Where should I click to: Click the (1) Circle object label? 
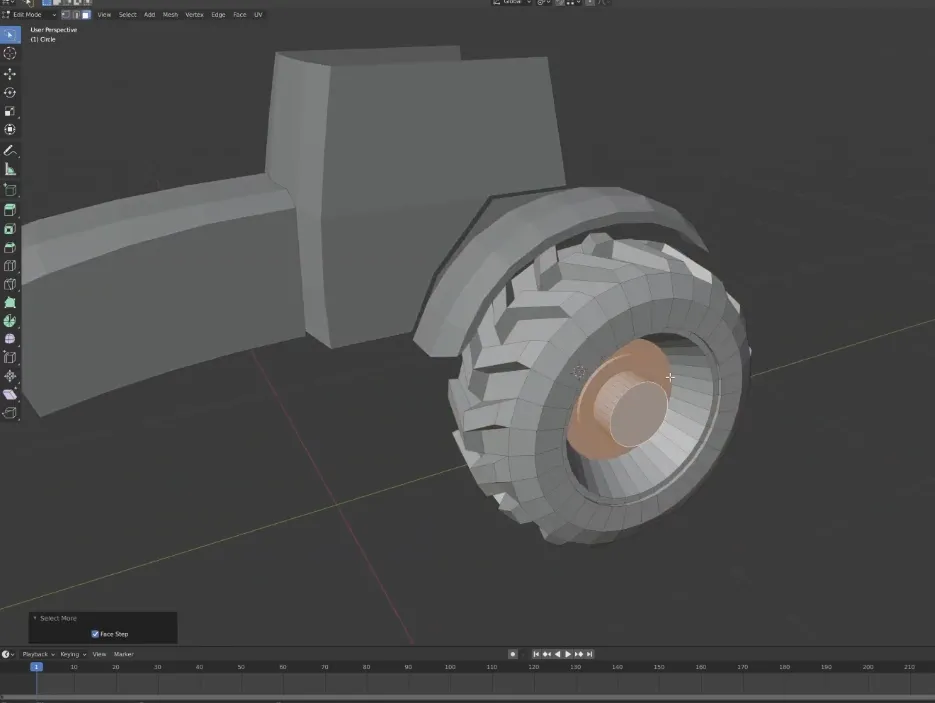tap(43, 39)
